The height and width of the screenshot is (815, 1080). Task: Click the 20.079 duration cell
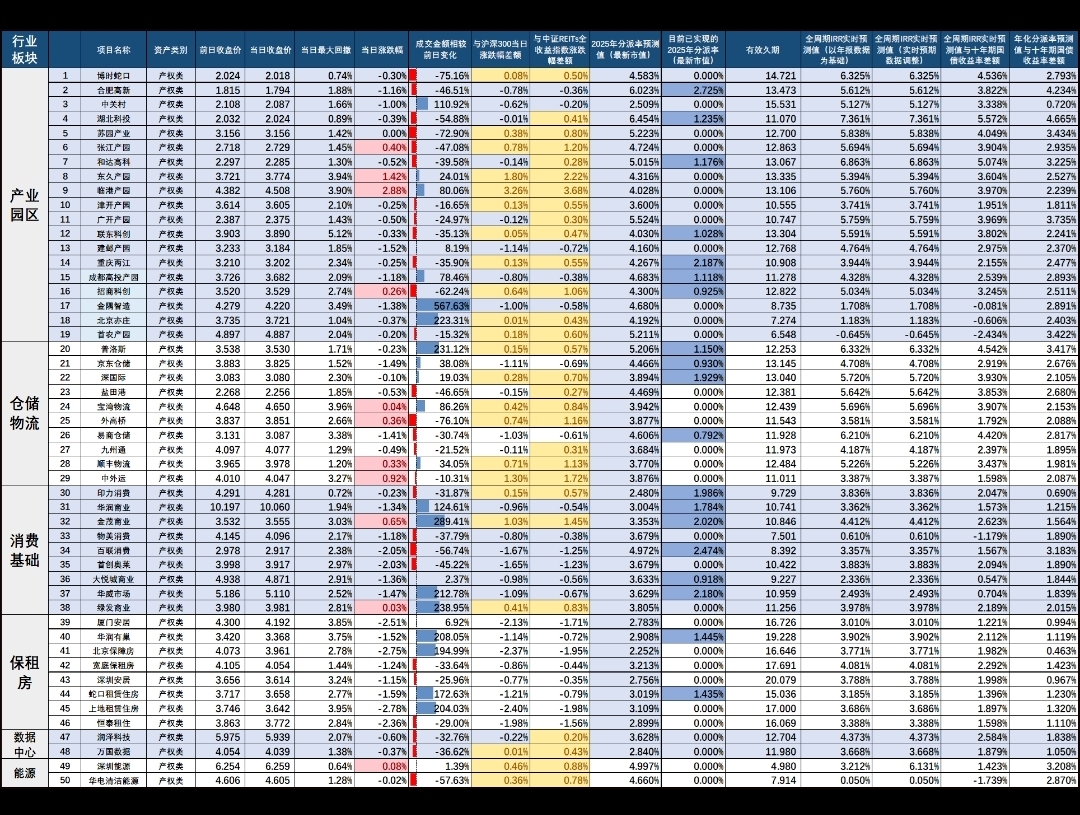(x=762, y=680)
